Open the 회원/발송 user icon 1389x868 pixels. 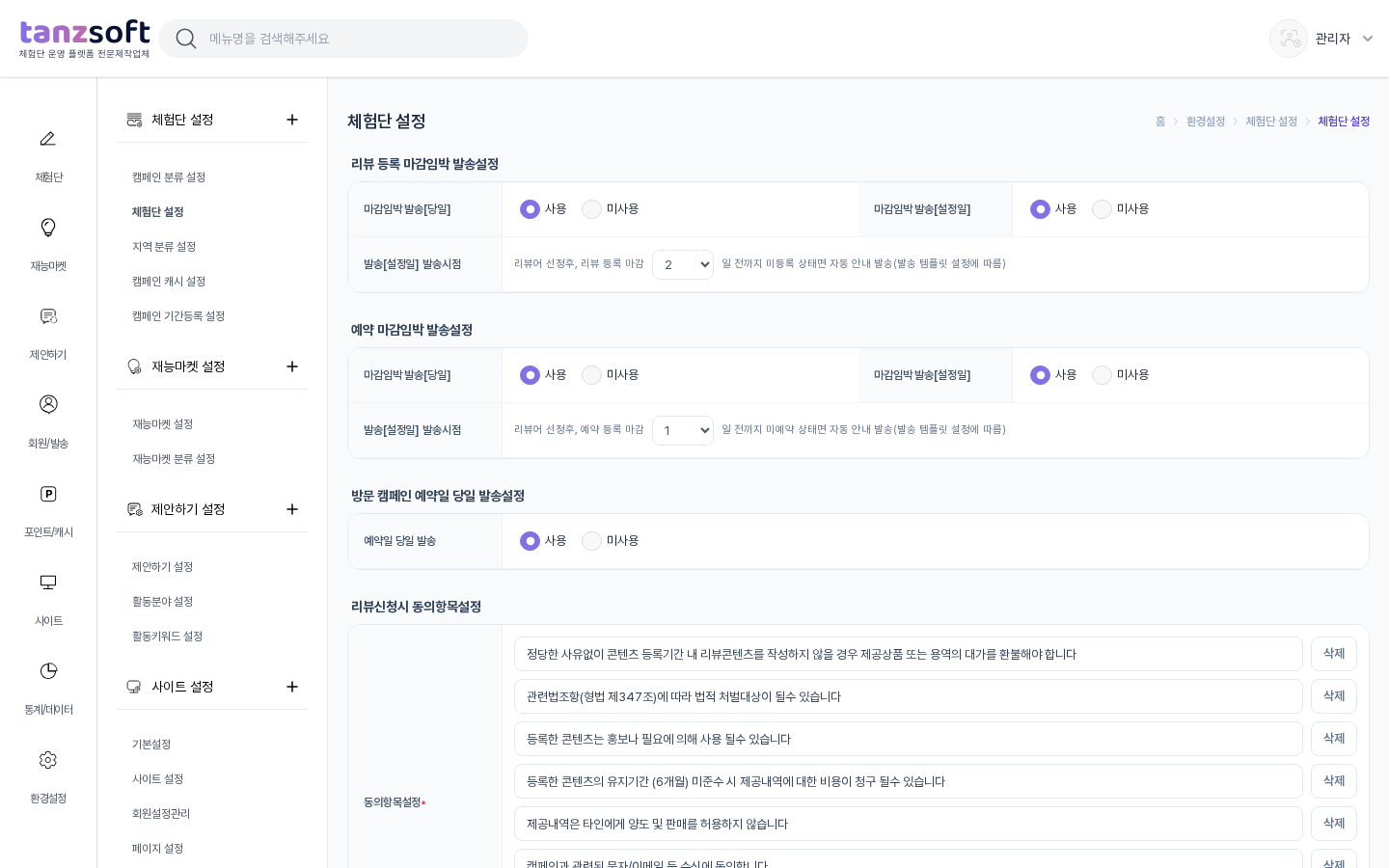(x=47, y=404)
